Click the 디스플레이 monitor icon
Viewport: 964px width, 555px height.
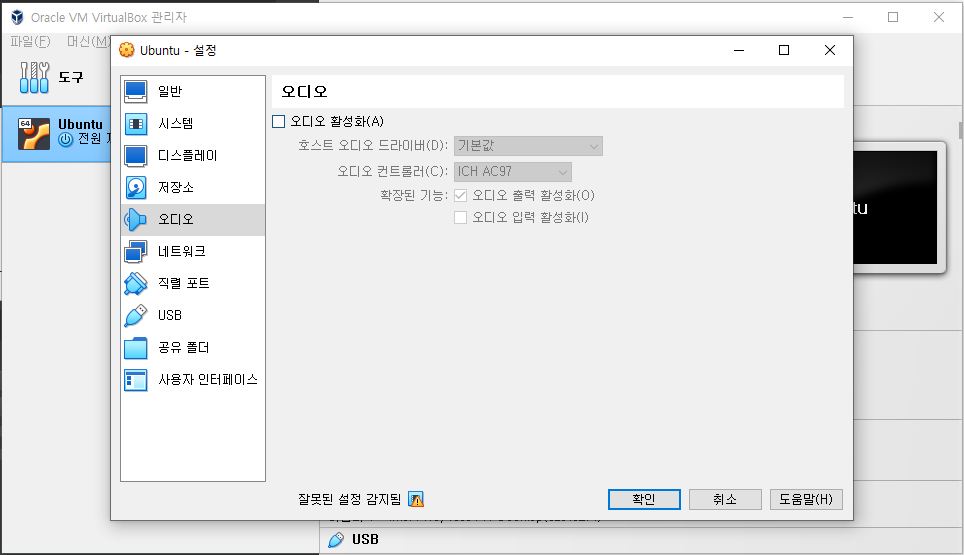tap(135, 155)
